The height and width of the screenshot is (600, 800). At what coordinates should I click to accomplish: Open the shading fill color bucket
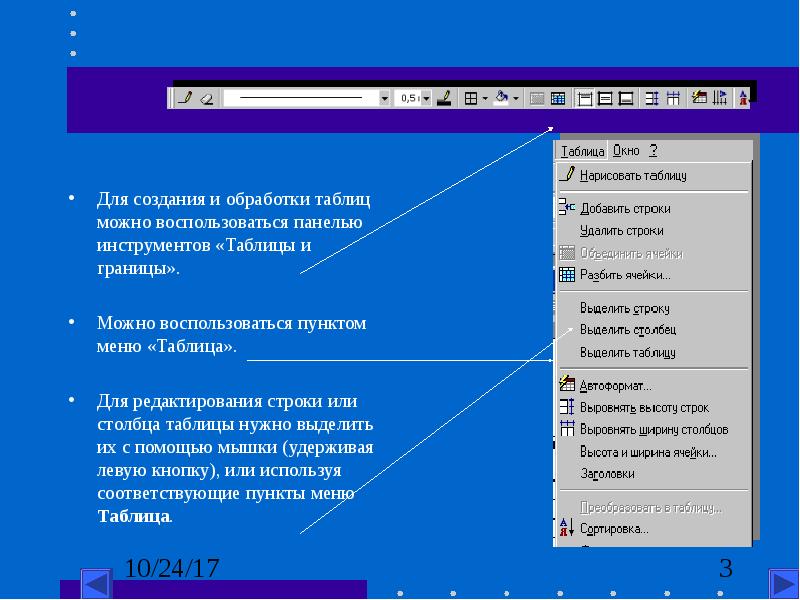tap(502, 97)
